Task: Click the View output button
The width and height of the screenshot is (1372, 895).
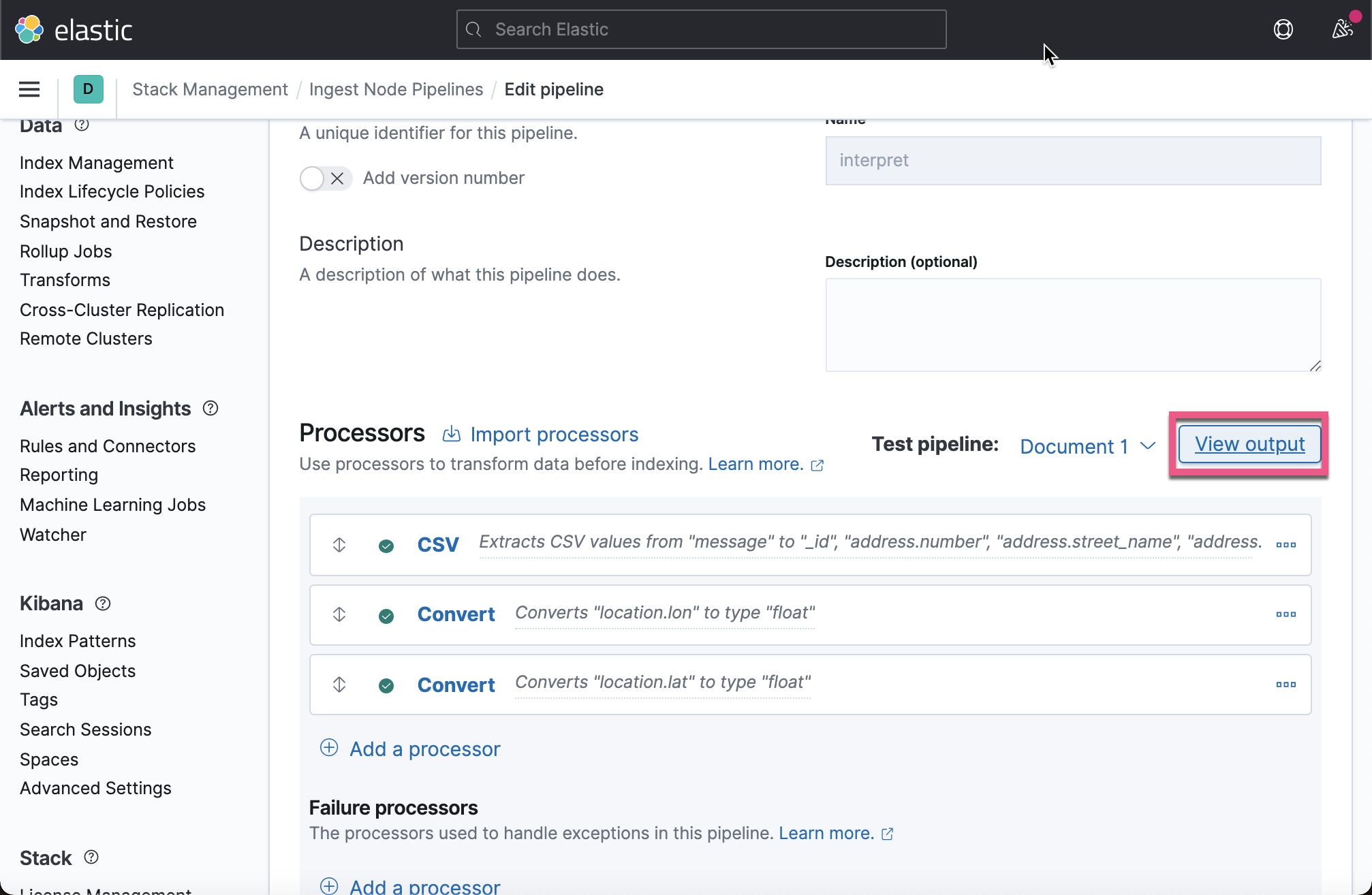Action: 1249,443
